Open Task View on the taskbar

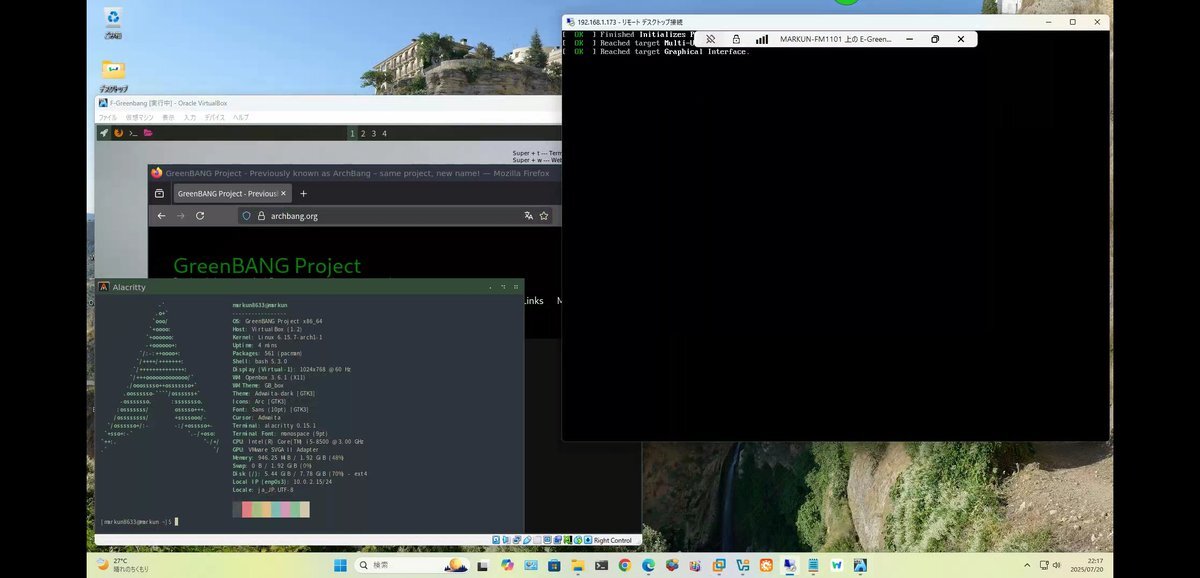point(483,565)
